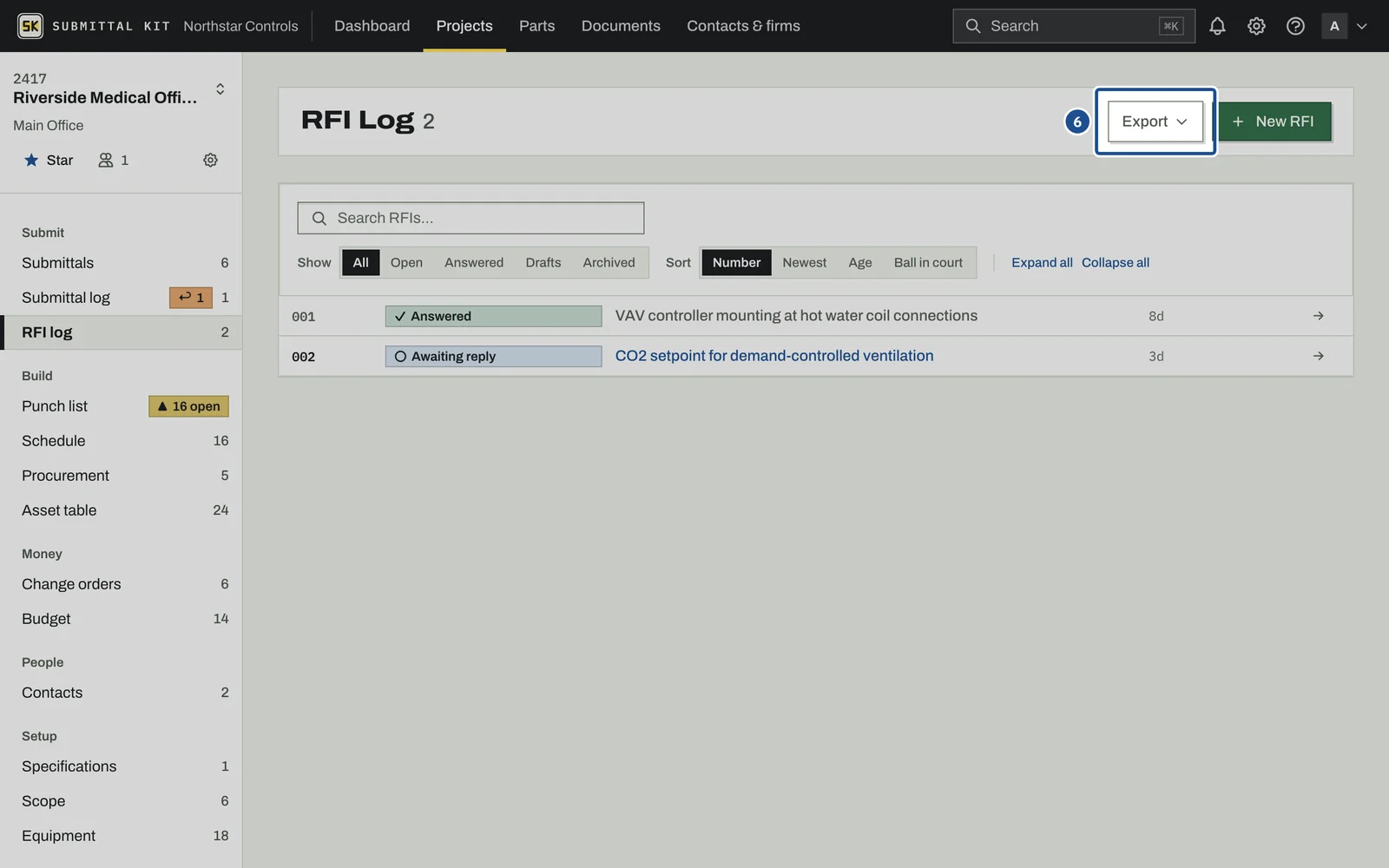Click the Awaiting reply status on 002

(493, 356)
